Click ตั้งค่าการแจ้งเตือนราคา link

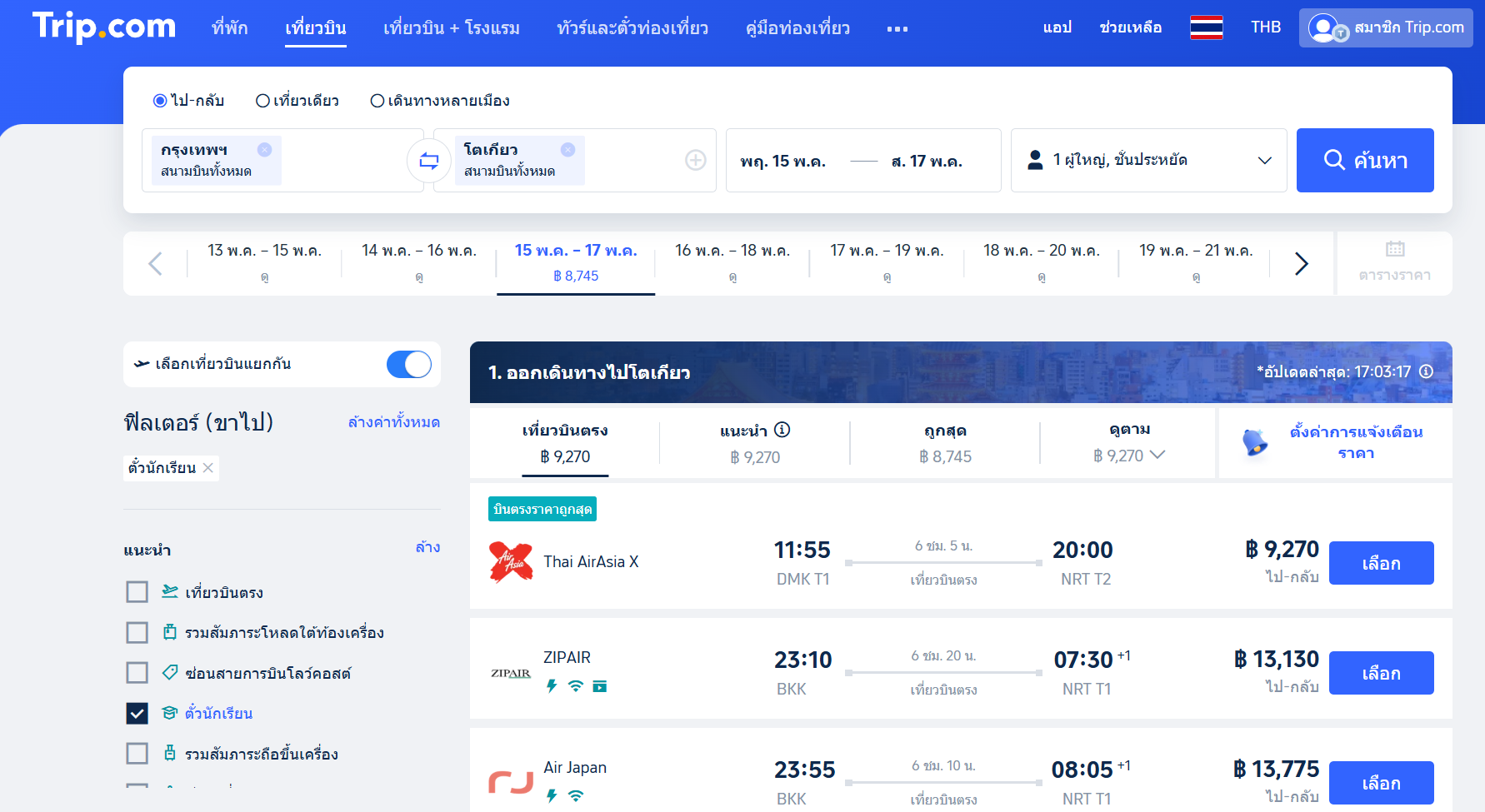click(1356, 442)
